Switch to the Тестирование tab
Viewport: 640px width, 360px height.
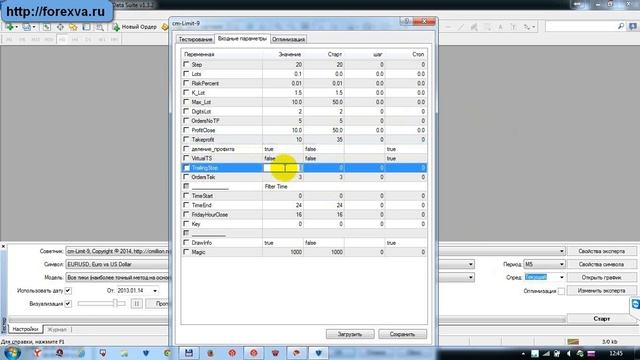(195, 40)
